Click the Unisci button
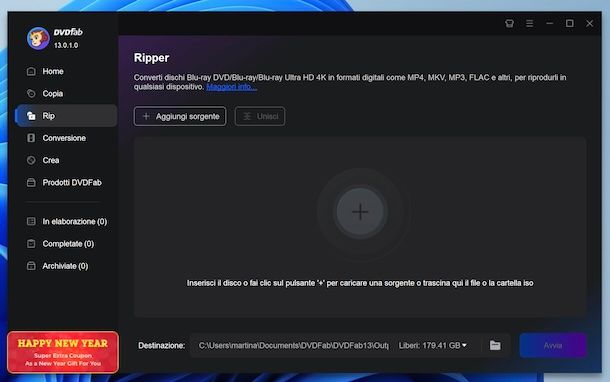 (260, 116)
